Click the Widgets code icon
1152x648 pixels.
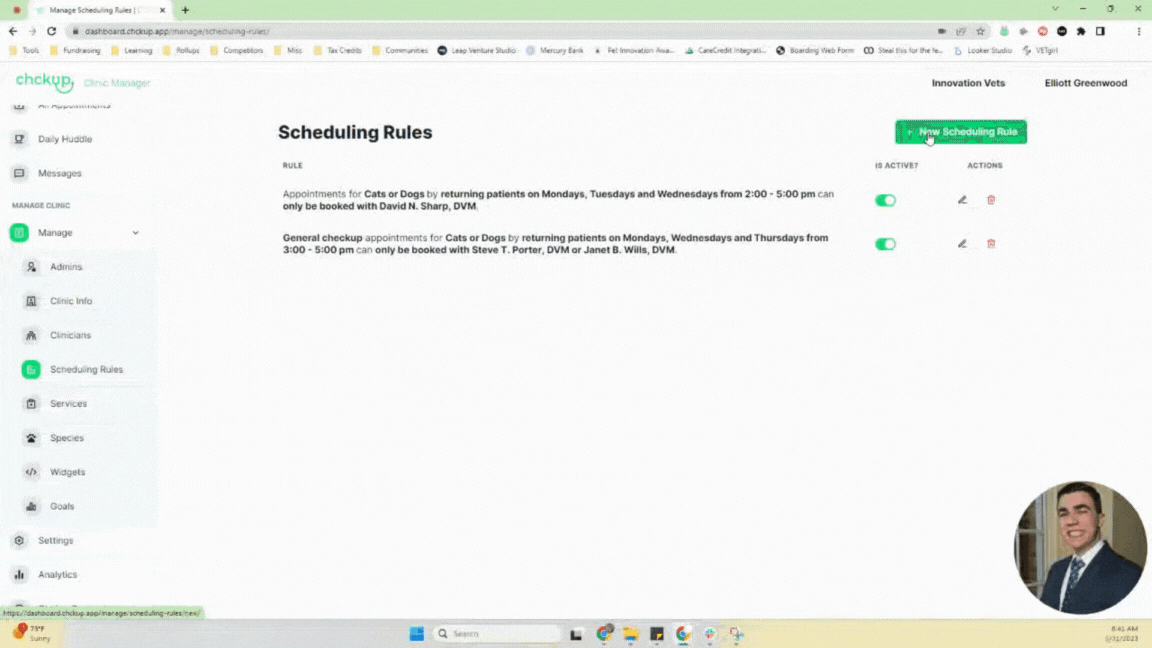(x=31, y=472)
